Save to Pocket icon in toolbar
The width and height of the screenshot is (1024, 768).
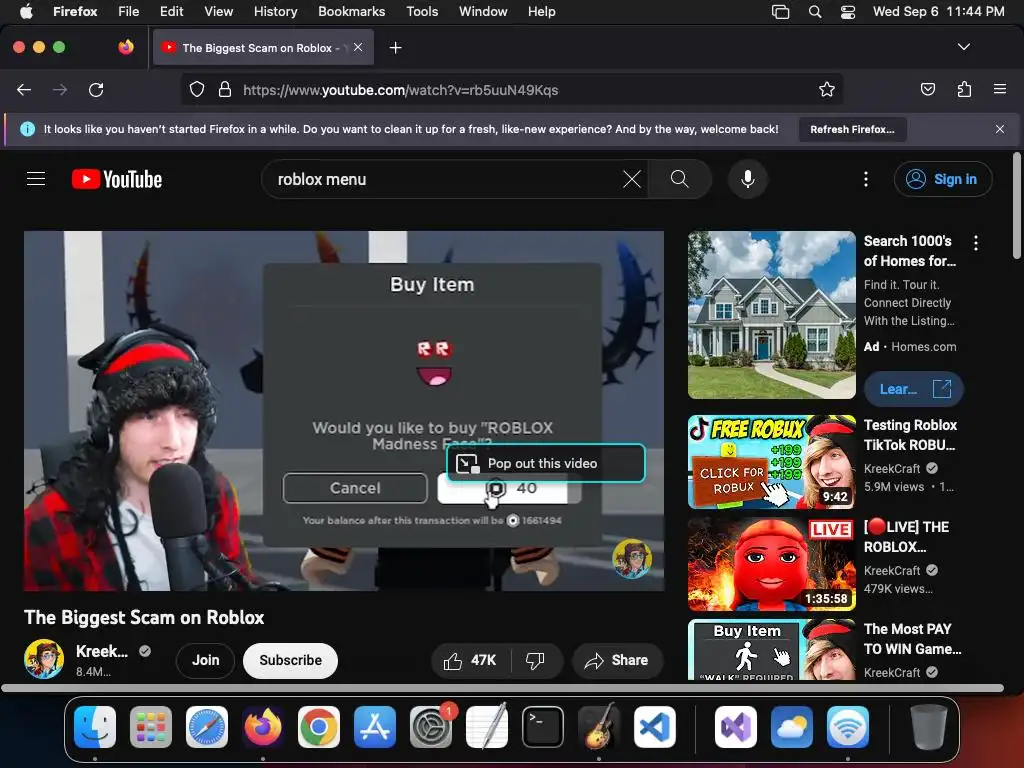coord(927,89)
